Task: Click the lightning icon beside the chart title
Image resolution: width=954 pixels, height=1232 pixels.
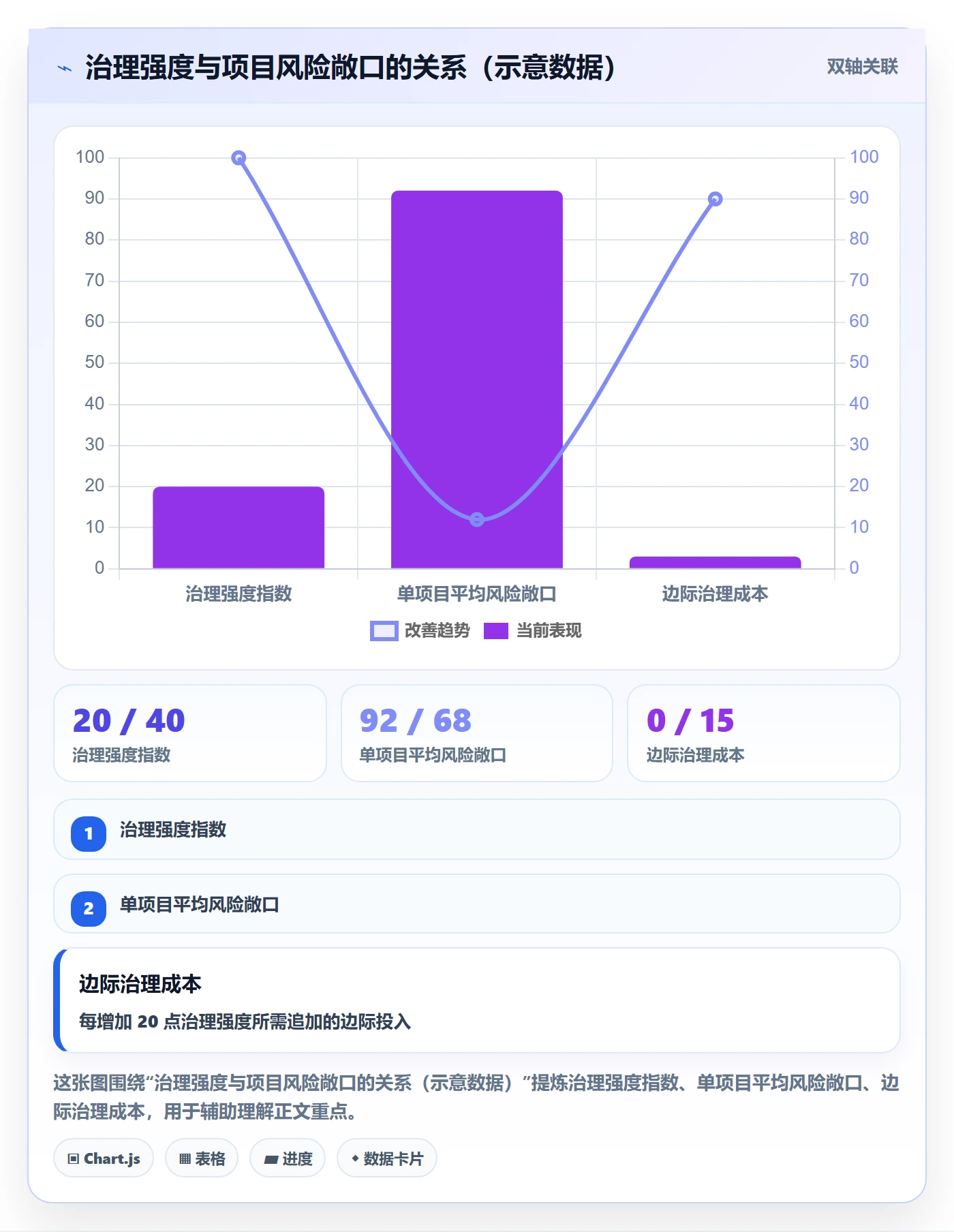Action: pyautogui.click(x=65, y=68)
